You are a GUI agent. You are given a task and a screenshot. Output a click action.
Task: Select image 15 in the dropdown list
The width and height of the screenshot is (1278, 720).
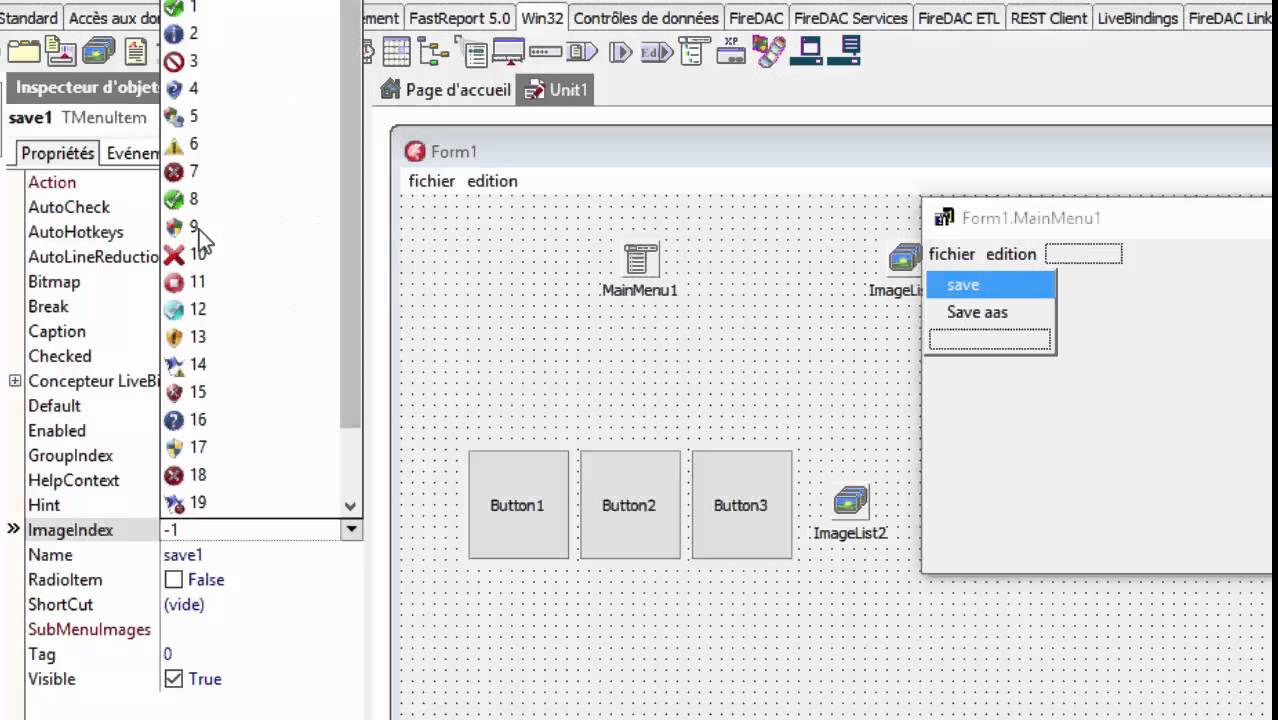click(250, 392)
